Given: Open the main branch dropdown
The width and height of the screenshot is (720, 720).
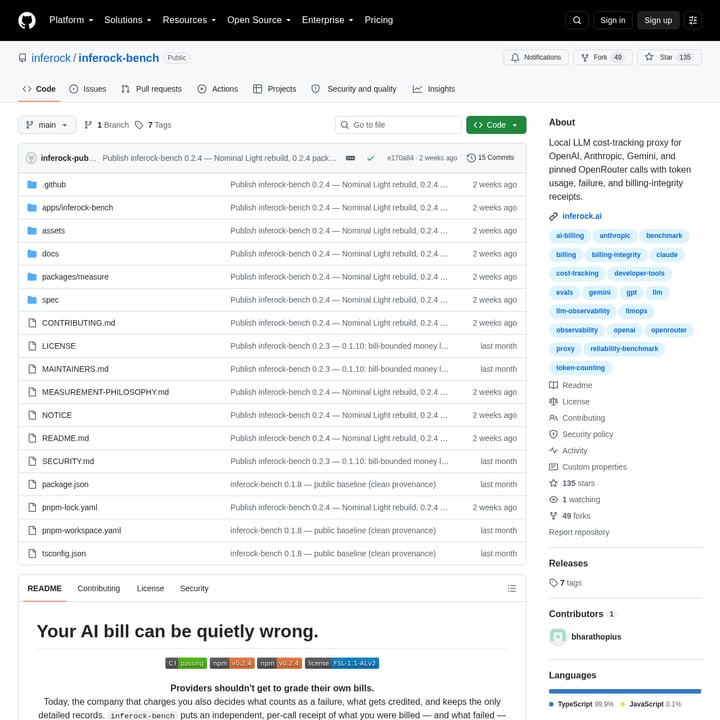Looking at the screenshot, I should (47, 125).
